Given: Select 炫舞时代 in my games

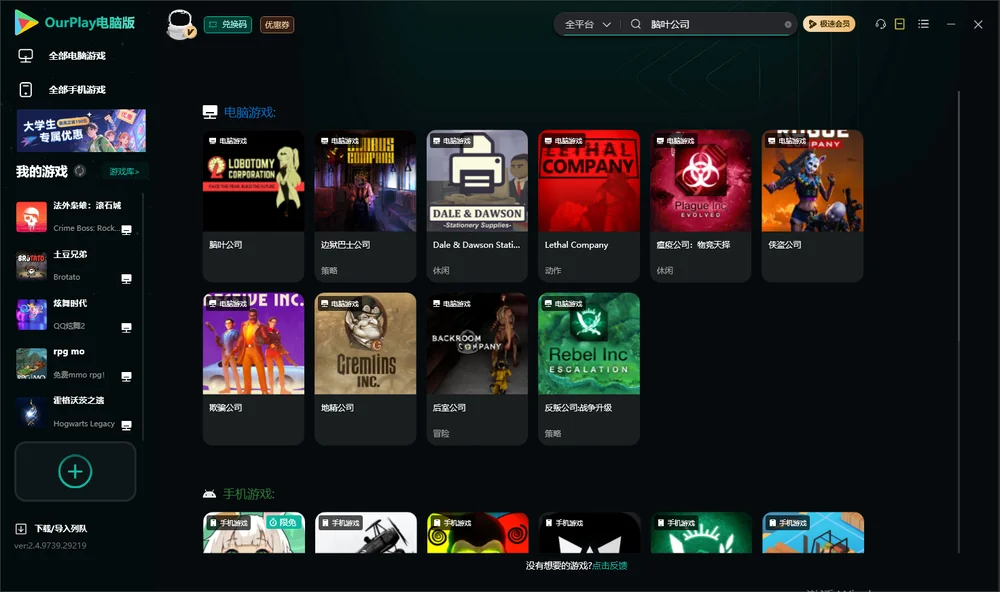Looking at the screenshot, I should [x=73, y=314].
